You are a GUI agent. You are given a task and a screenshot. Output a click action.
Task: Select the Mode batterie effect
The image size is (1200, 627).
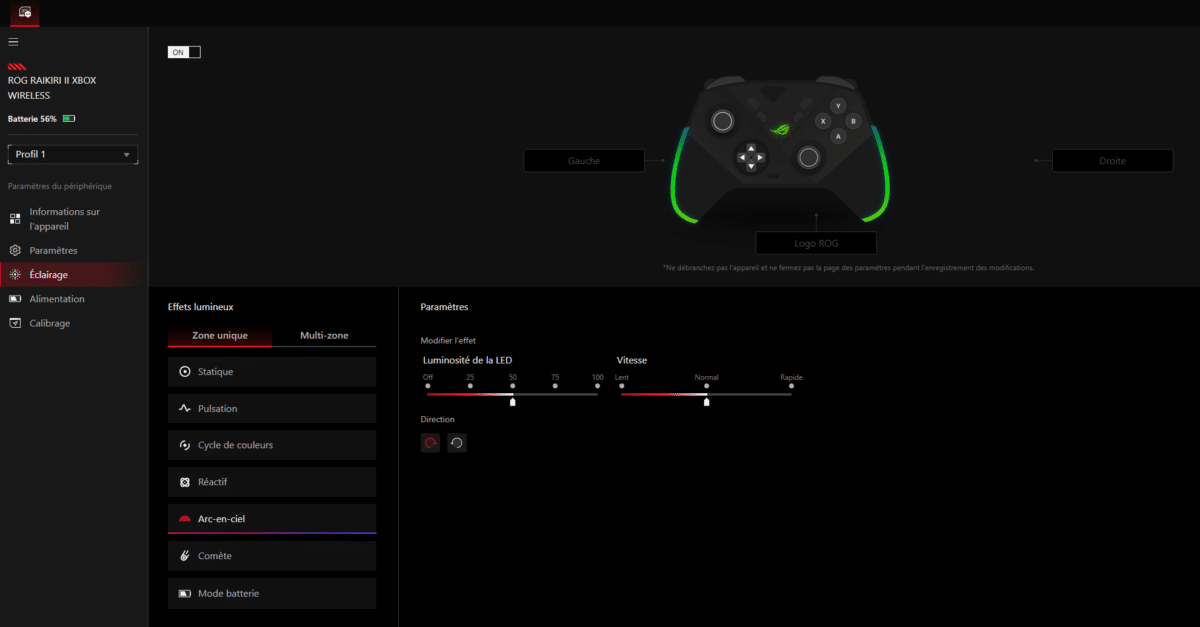pos(271,592)
